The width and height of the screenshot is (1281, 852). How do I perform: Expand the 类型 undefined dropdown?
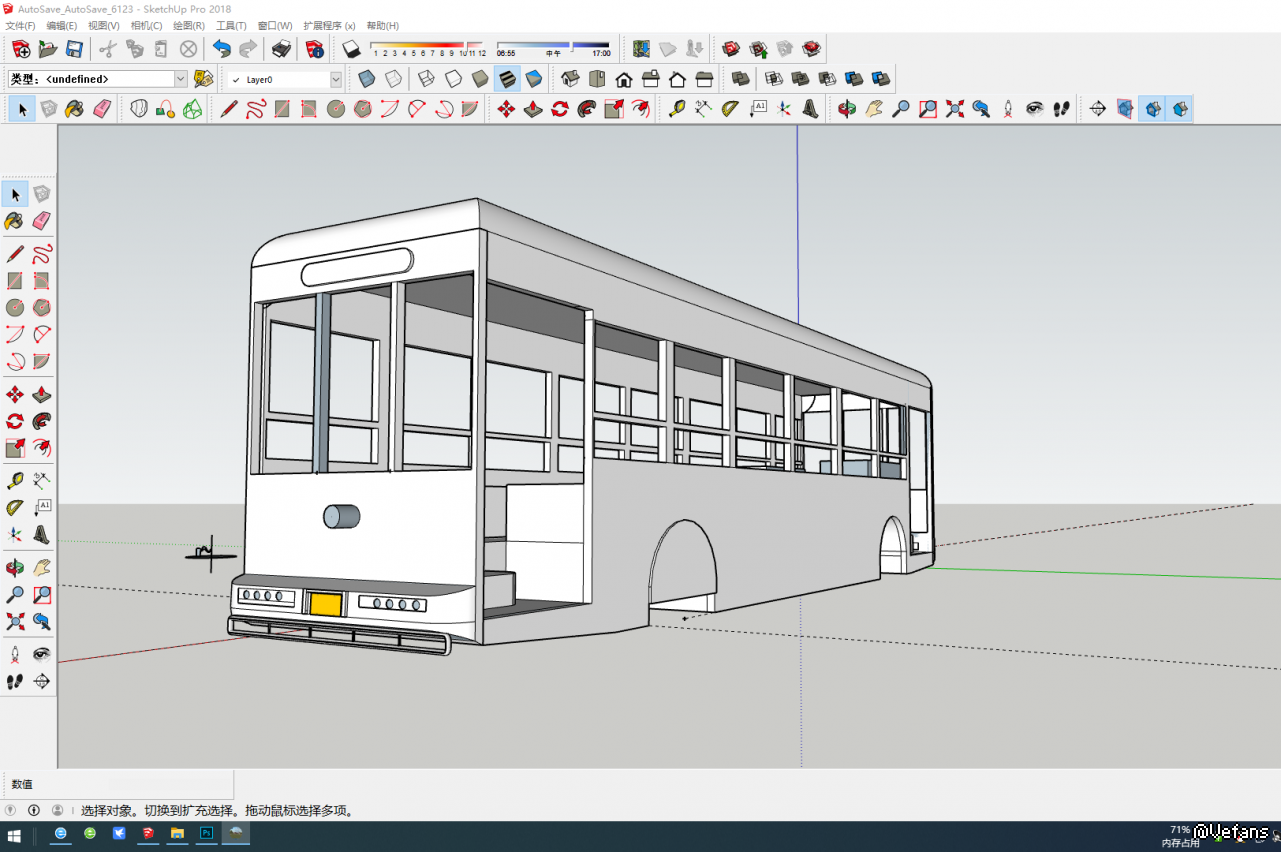[x=180, y=79]
